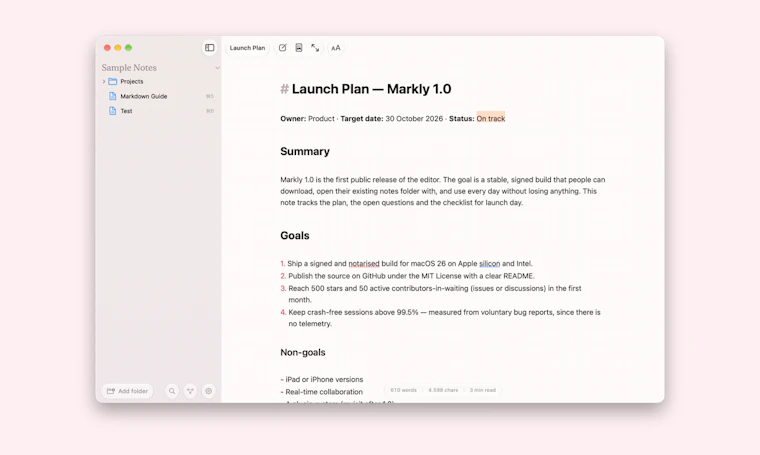760x455 pixels.
Task: Click the Projects folder icon
Action: coord(112,81)
